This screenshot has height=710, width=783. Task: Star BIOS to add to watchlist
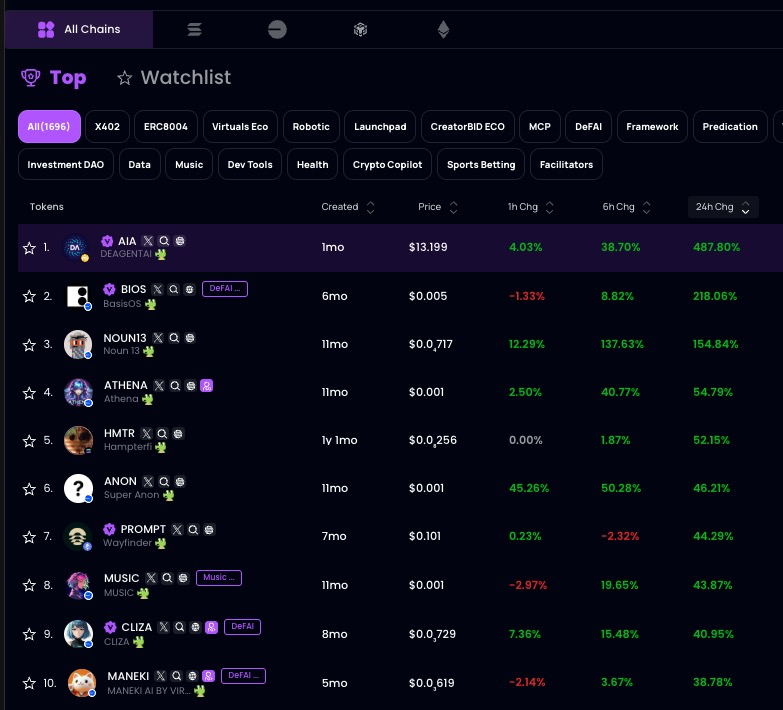tap(29, 297)
